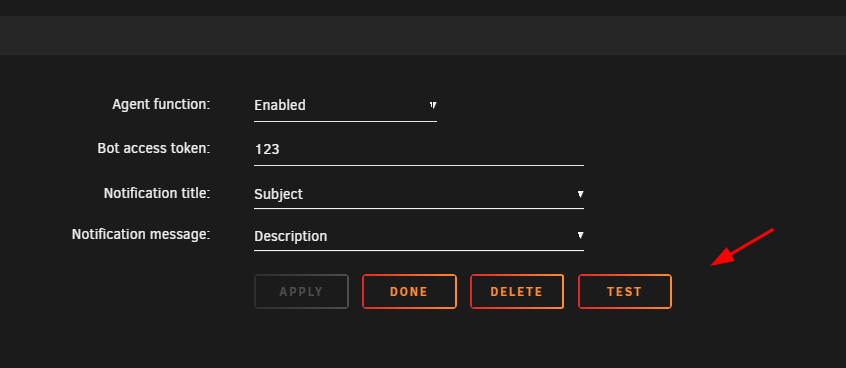Image resolution: width=846 pixels, height=368 pixels.
Task: Select the Subject value text
Action: (278, 194)
